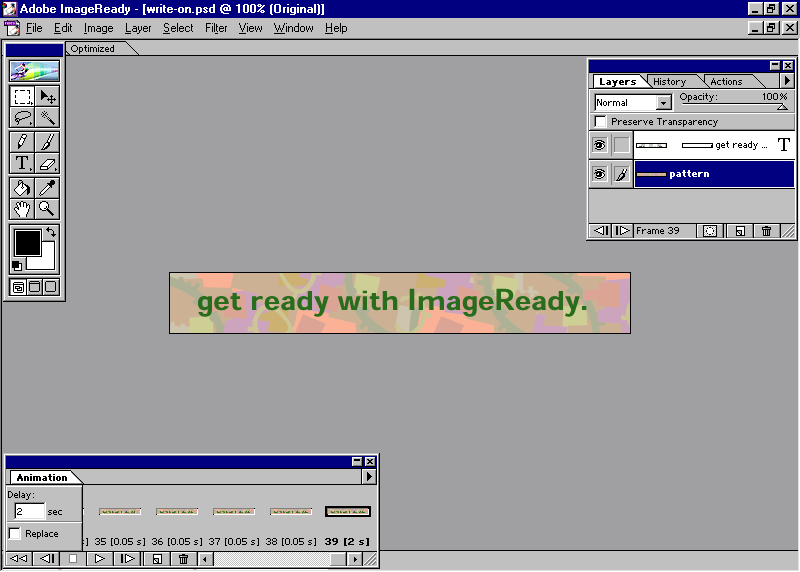
Task: Open the Animation palette flyout menu
Action: click(369, 477)
